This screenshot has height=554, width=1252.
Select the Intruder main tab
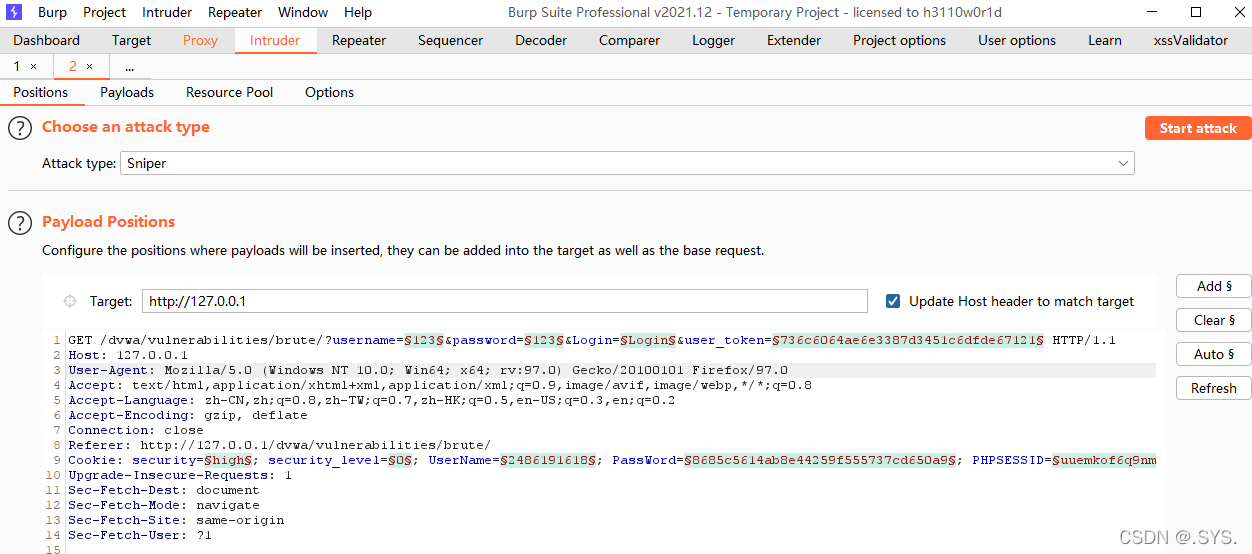coord(275,40)
